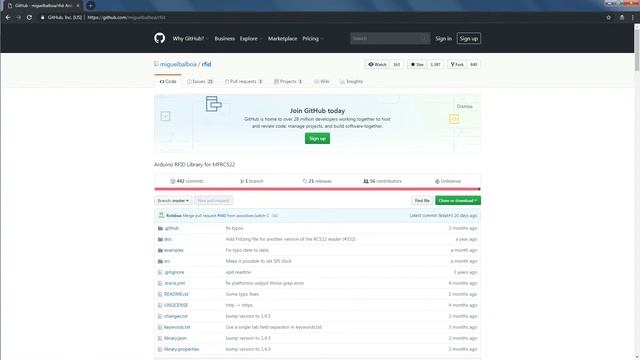
Task: Open the keywords.txt file
Action: click(177, 327)
